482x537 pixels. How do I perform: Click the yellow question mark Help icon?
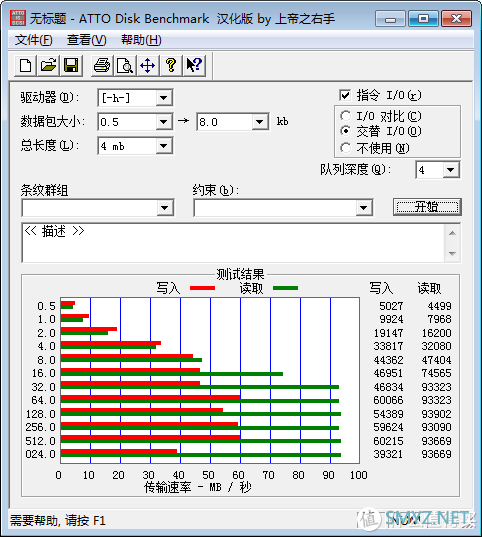coord(171,65)
